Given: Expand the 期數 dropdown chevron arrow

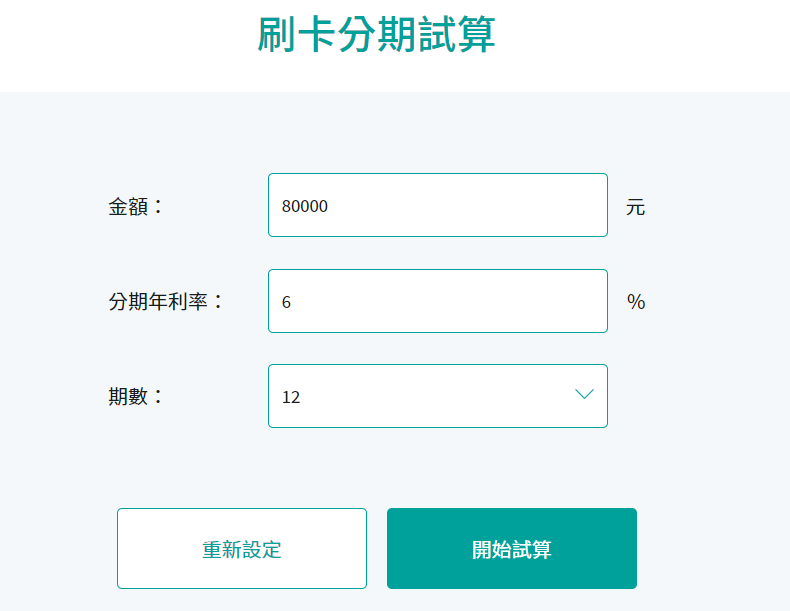Looking at the screenshot, I should 584,394.
